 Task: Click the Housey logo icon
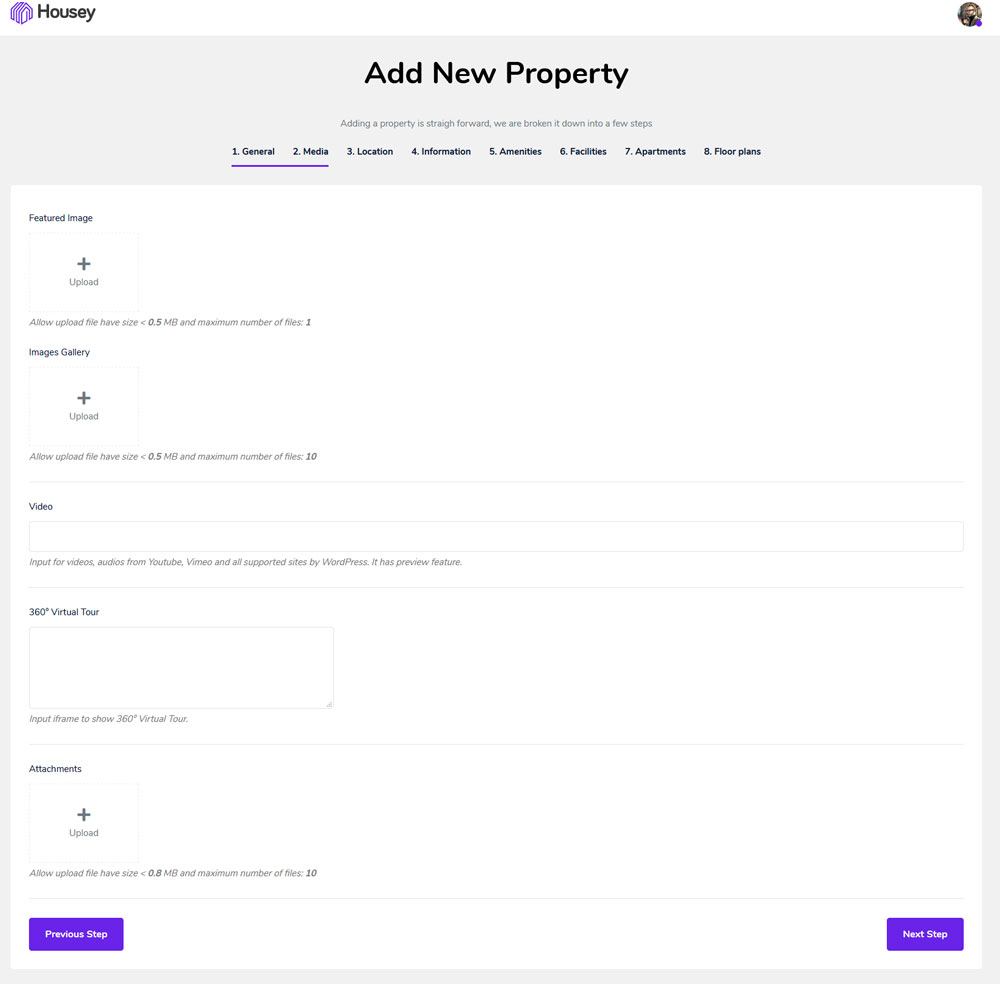(22, 13)
